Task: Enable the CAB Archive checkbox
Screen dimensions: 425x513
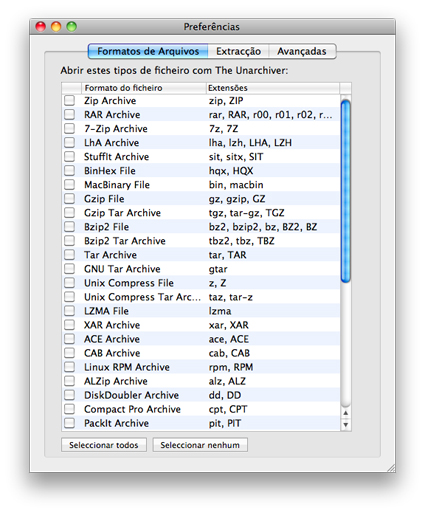Action: pyautogui.click(x=69, y=353)
